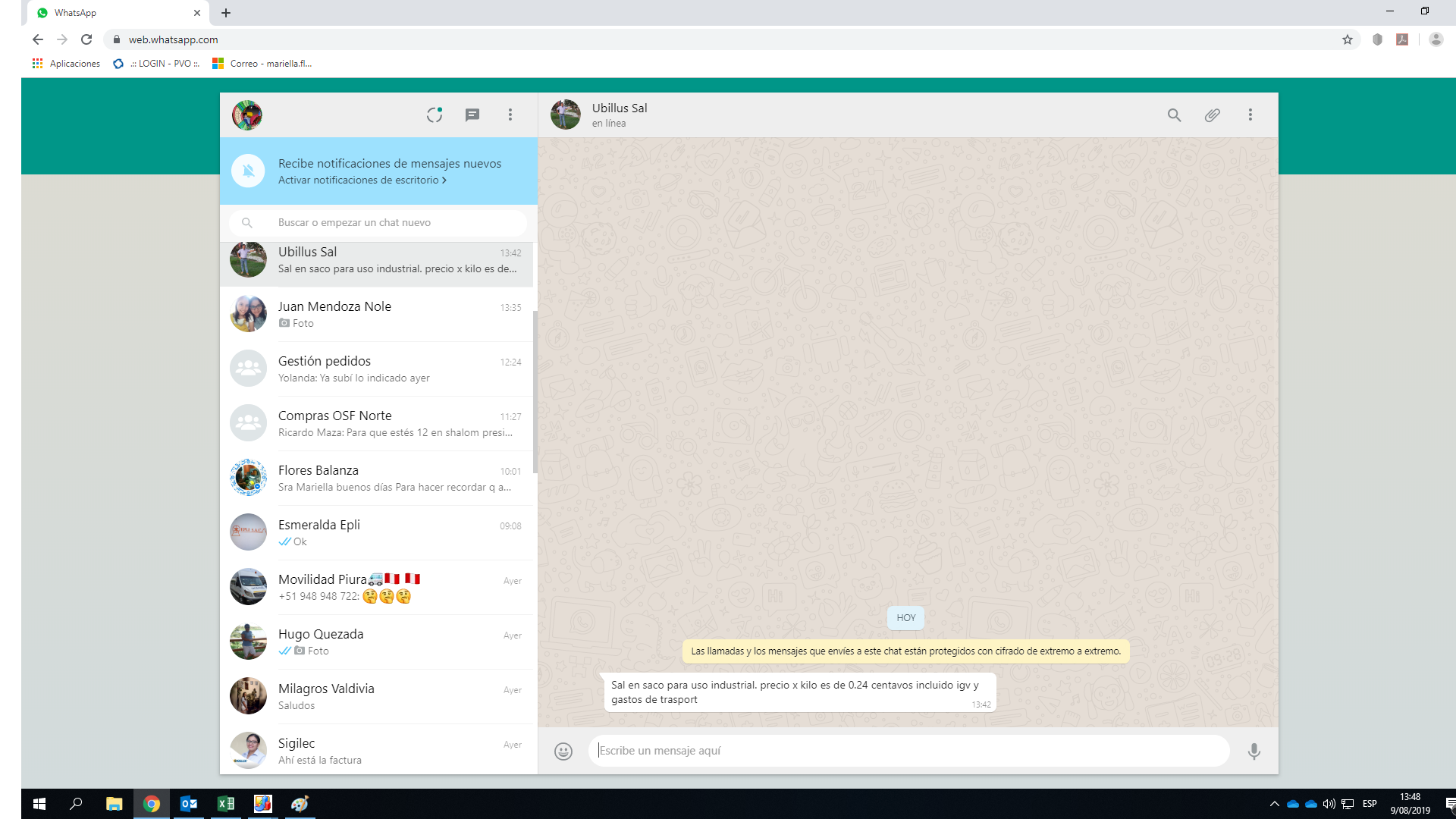Open the Status icon in sidebar header

point(435,115)
